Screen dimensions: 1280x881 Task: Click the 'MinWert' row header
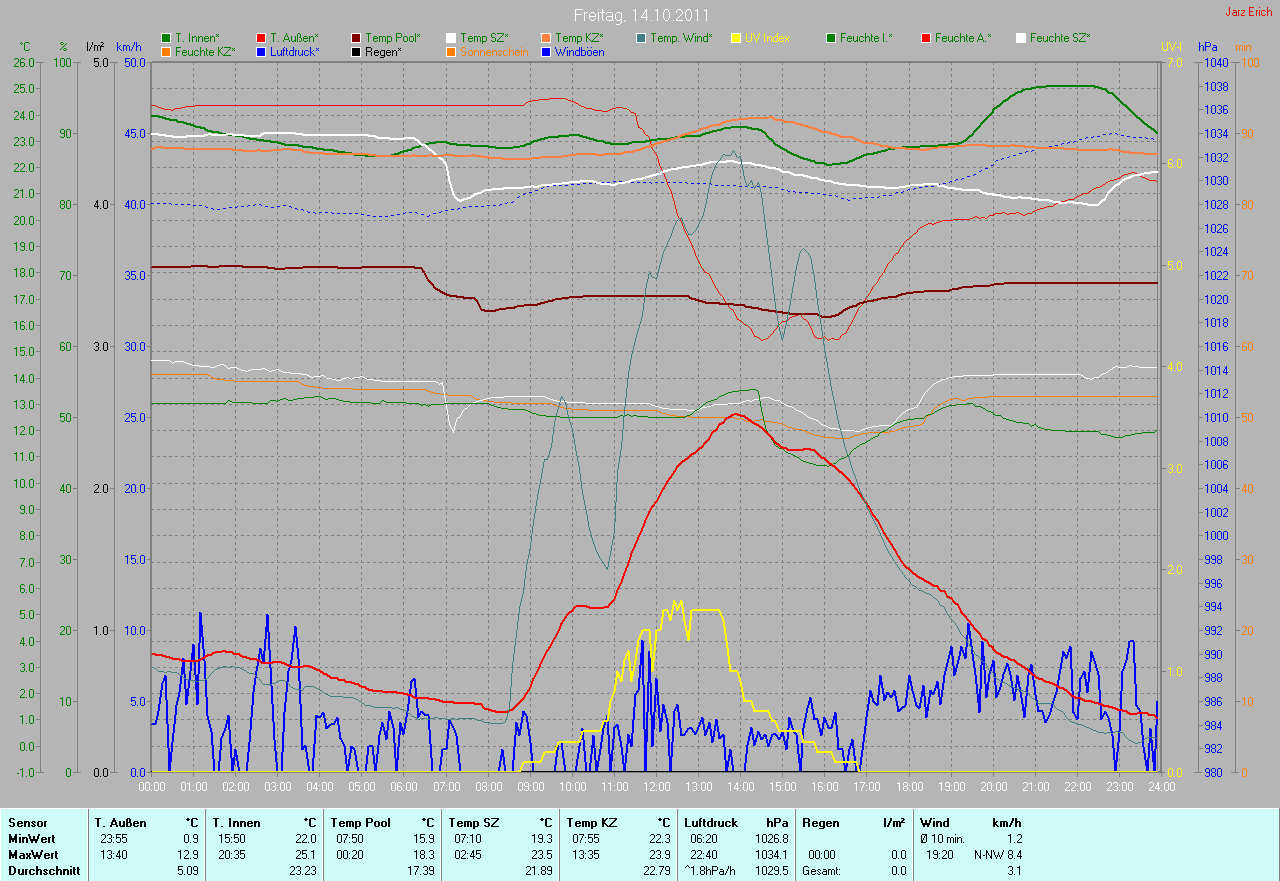[x=31, y=839]
